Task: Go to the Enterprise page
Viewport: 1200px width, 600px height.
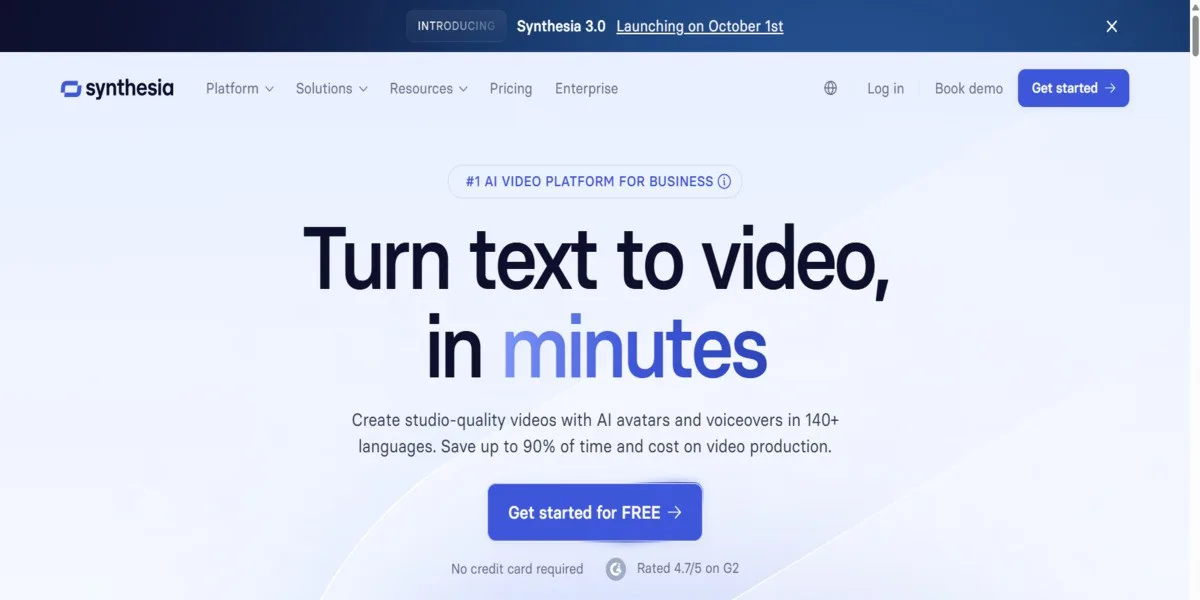Action: pyautogui.click(x=586, y=88)
